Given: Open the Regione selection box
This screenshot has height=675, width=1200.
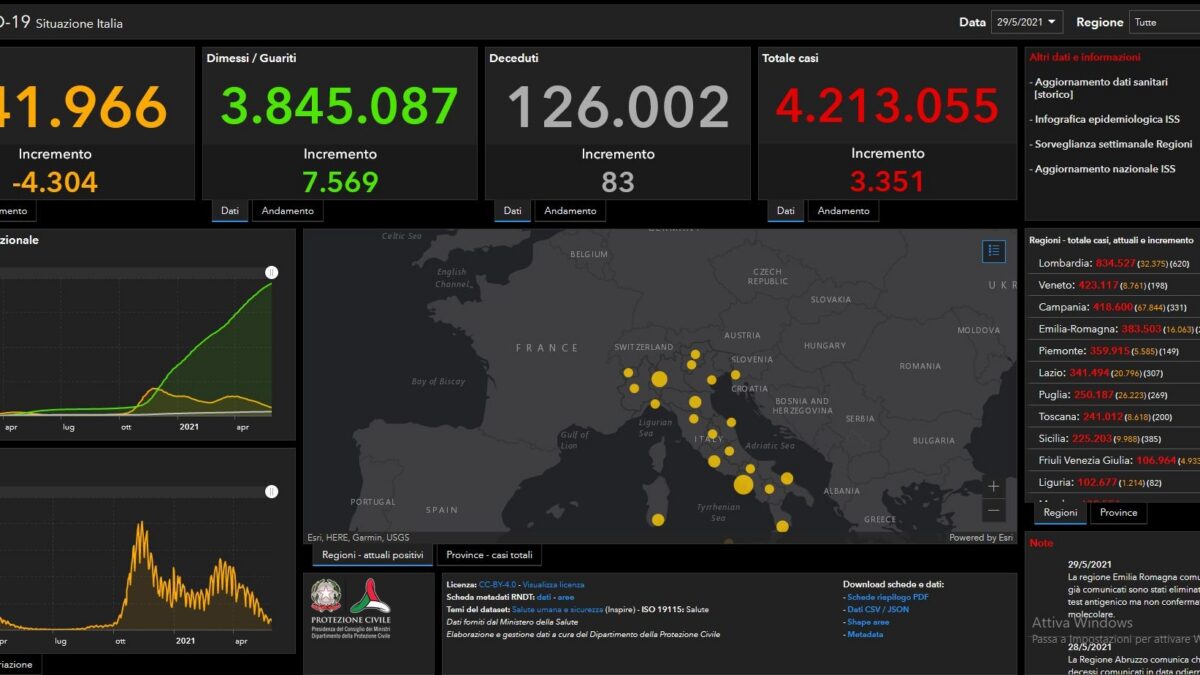Looking at the screenshot, I should tap(1164, 21).
